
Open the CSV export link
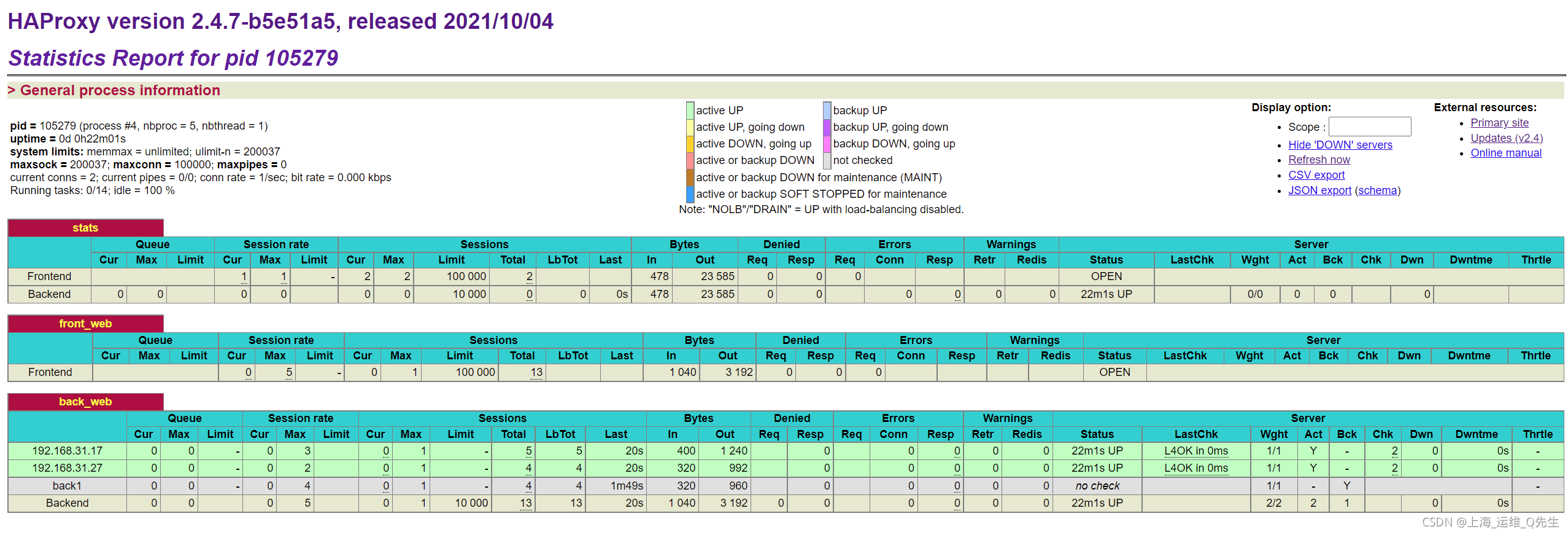1316,175
